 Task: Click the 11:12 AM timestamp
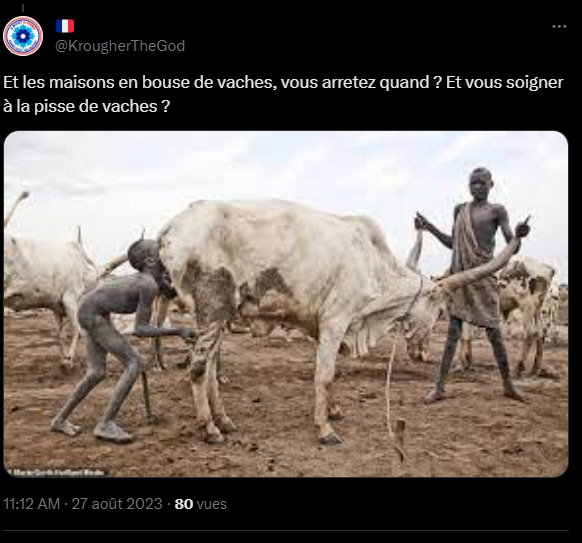32,504
